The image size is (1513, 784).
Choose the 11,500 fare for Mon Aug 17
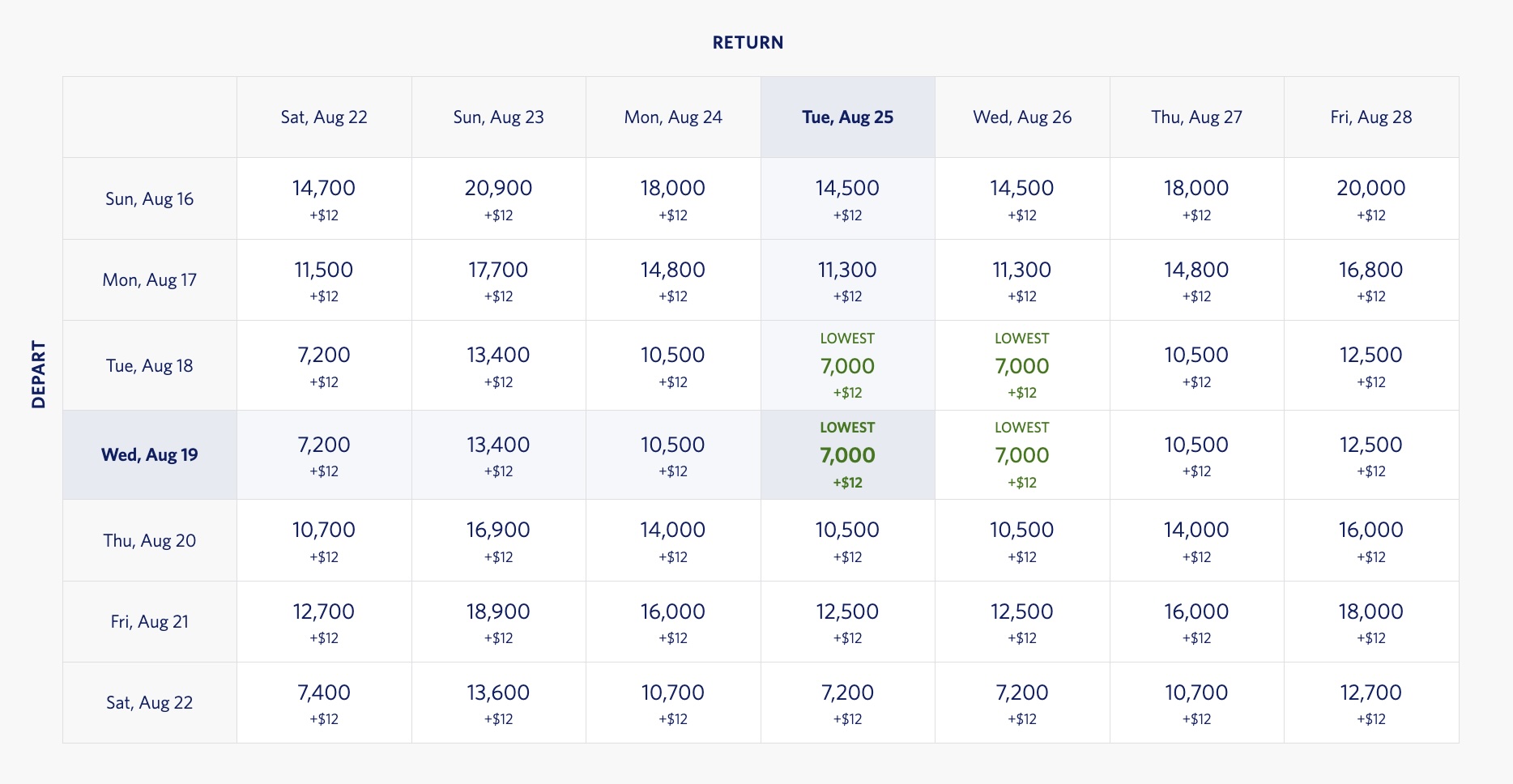(x=324, y=280)
